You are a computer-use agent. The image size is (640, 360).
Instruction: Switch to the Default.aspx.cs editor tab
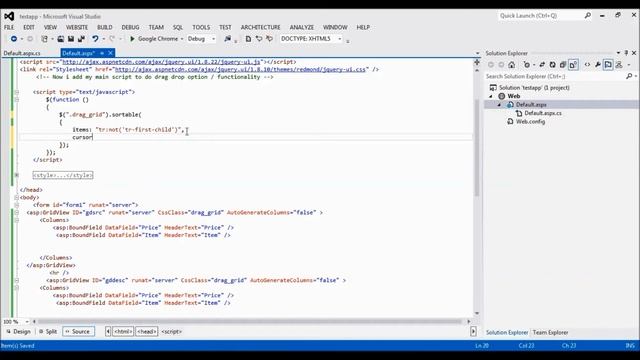point(22,53)
